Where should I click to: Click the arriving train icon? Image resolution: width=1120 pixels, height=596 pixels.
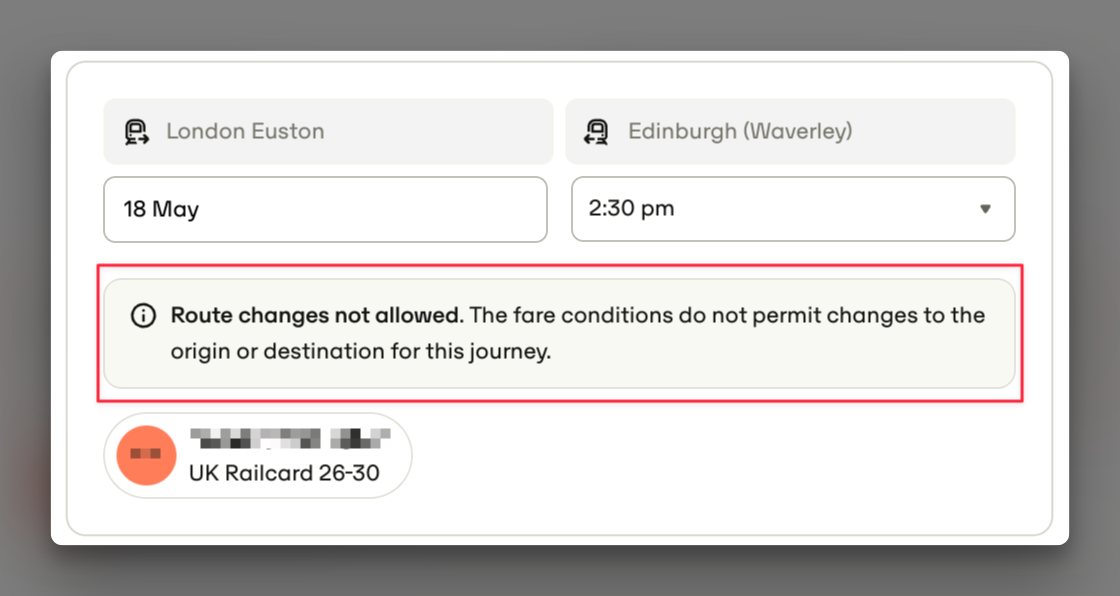click(x=596, y=131)
